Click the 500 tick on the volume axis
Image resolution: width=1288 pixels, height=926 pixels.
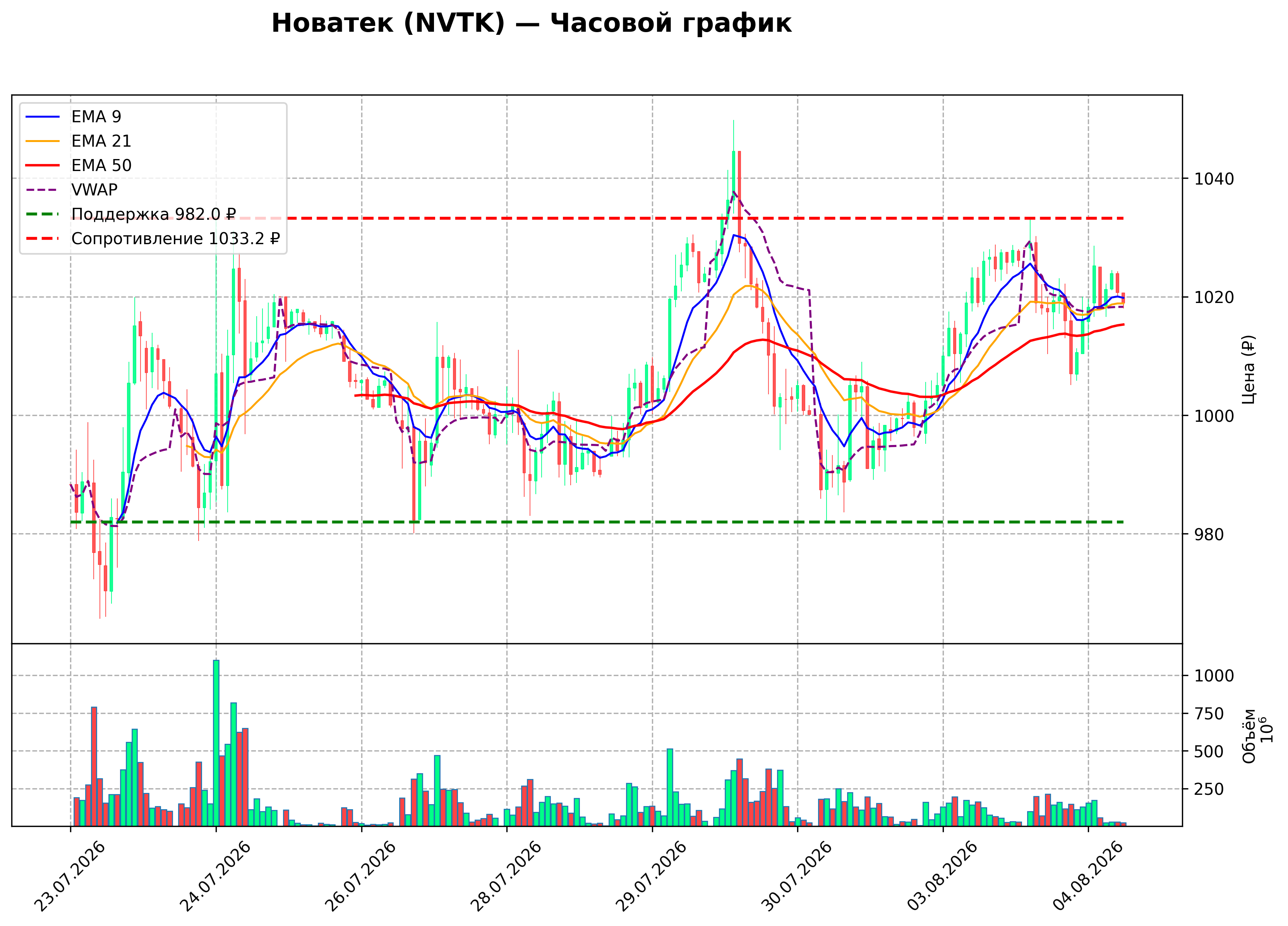(x=1209, y=751)
